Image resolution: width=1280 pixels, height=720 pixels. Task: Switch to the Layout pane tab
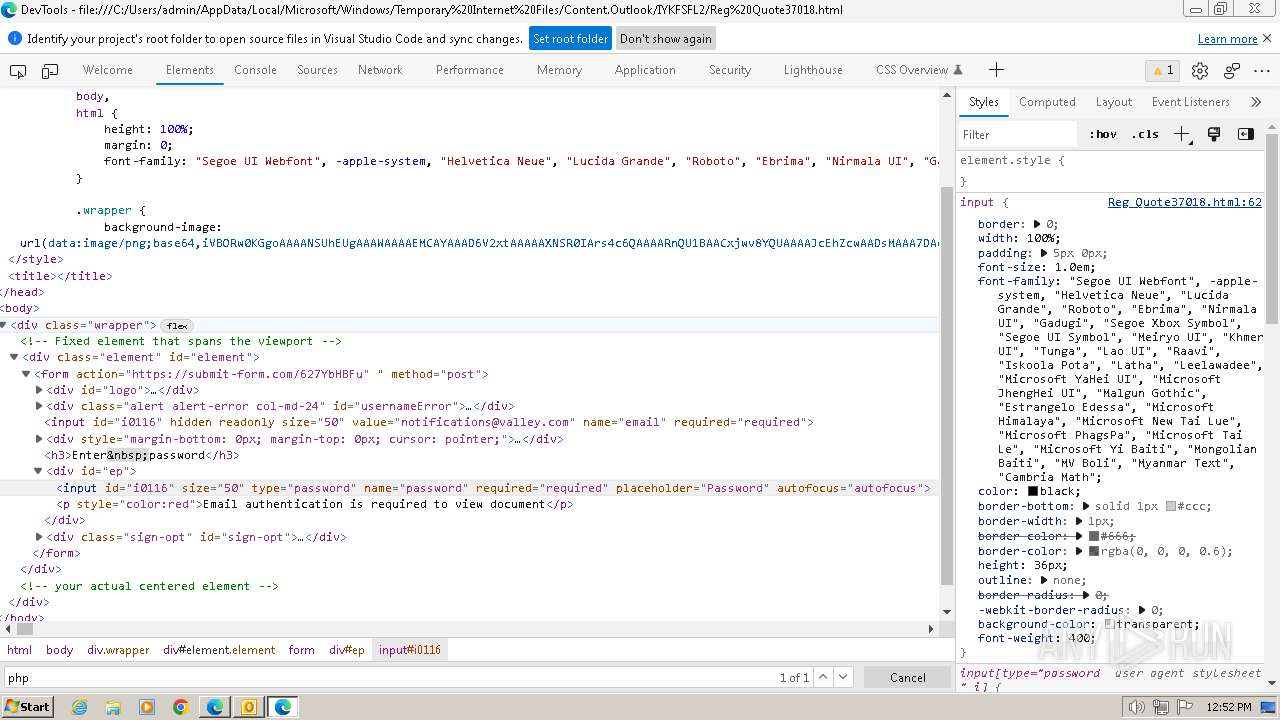coord(1113,102)
